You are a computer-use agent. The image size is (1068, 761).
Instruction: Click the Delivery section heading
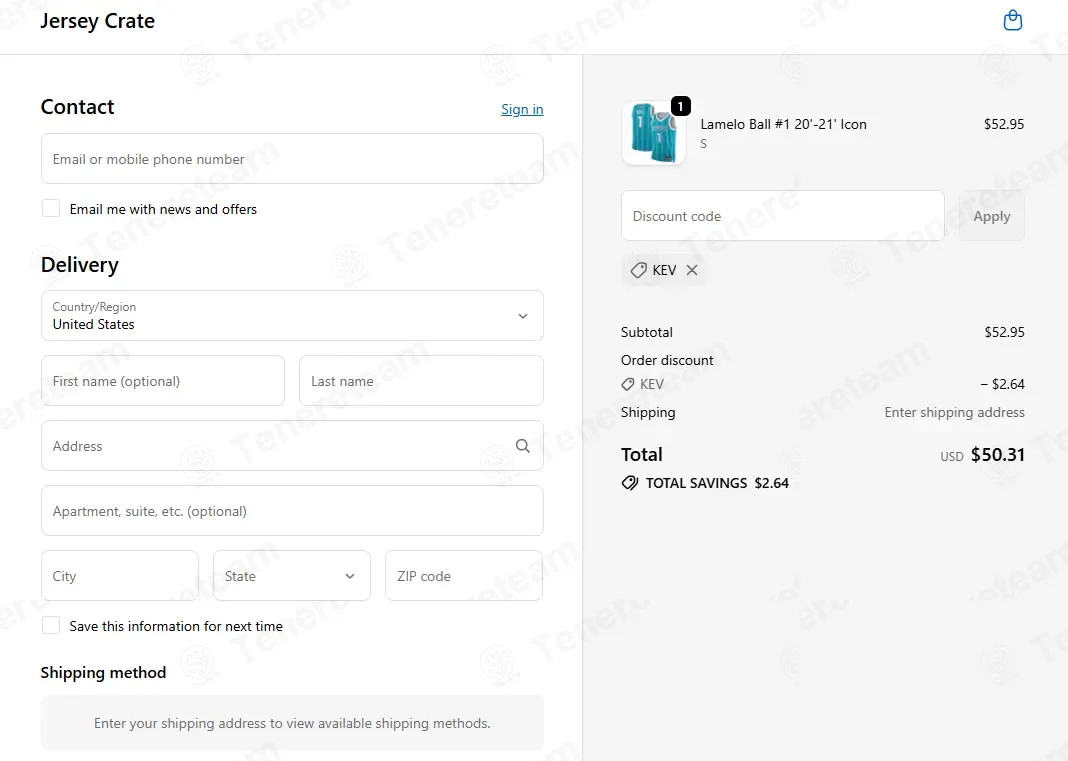coord(80,264)
